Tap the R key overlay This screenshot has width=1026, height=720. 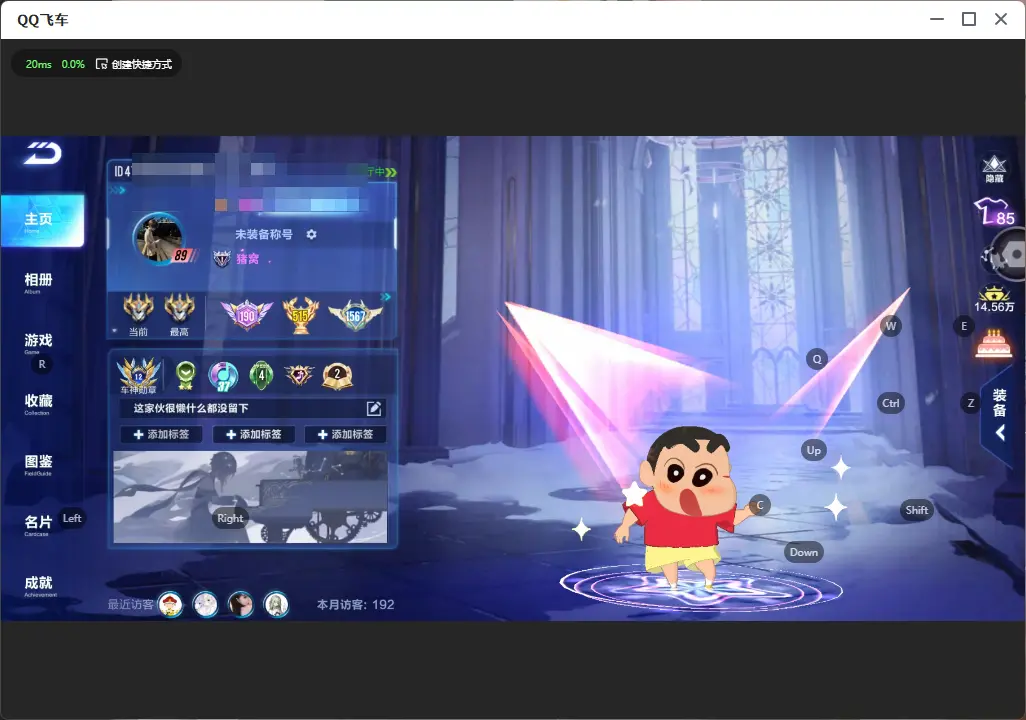42,365
